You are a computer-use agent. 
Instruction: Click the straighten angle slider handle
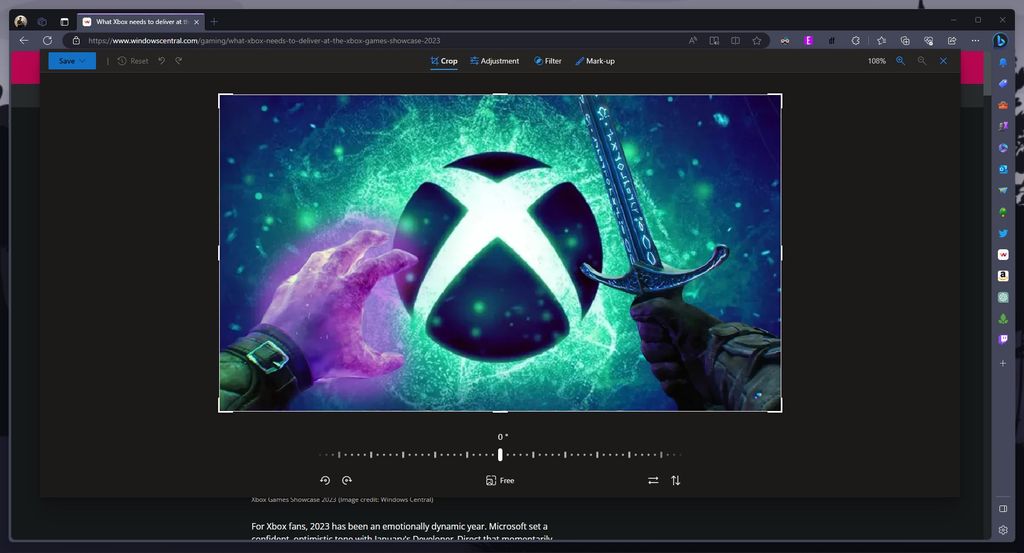(500, 454)
